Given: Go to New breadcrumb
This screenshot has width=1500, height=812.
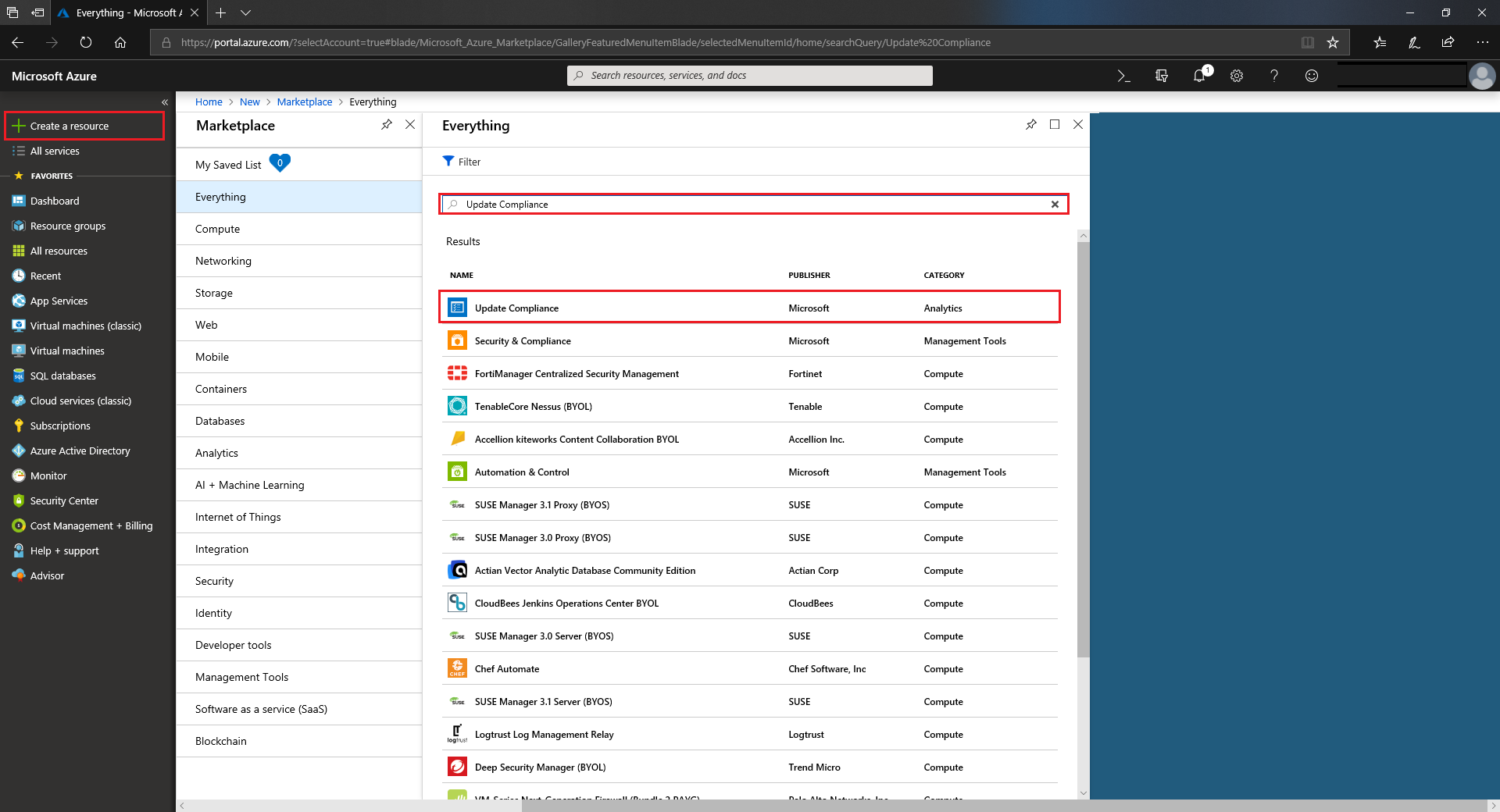Looking at the screenshot, I should click(x=250, y=101).
